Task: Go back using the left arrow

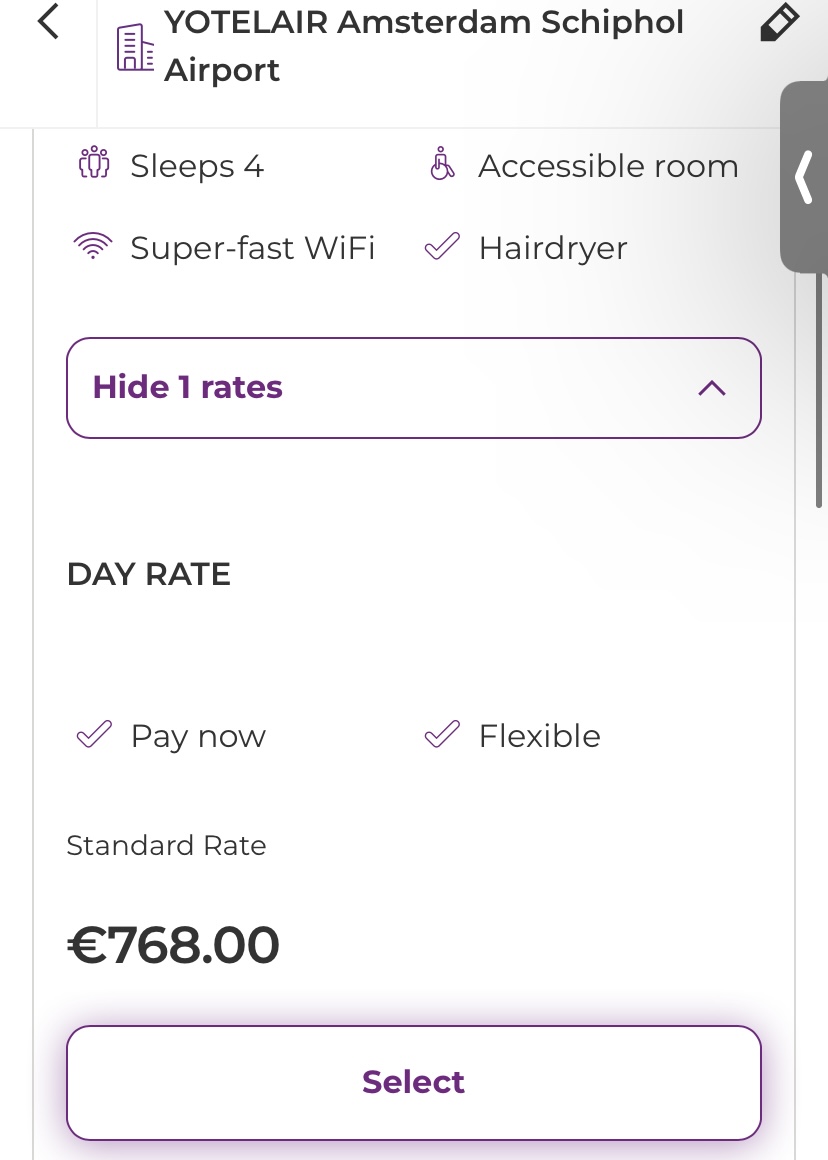Action: pos(48,22)
